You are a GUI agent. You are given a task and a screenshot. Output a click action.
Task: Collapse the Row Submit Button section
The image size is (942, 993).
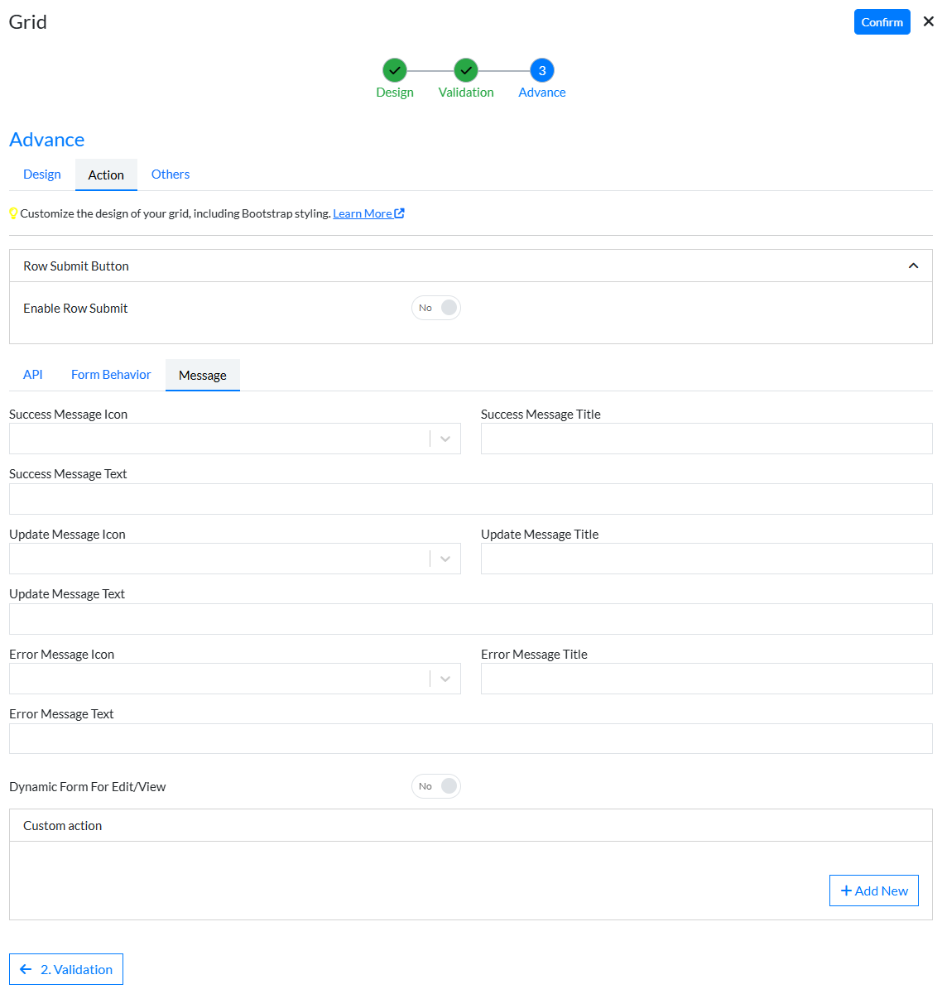coord(913,265)
